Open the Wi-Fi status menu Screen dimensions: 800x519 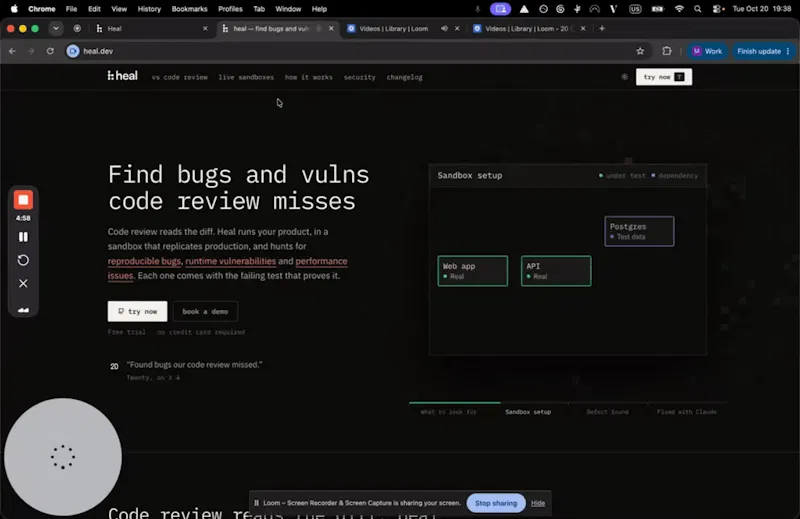point(679,9)
